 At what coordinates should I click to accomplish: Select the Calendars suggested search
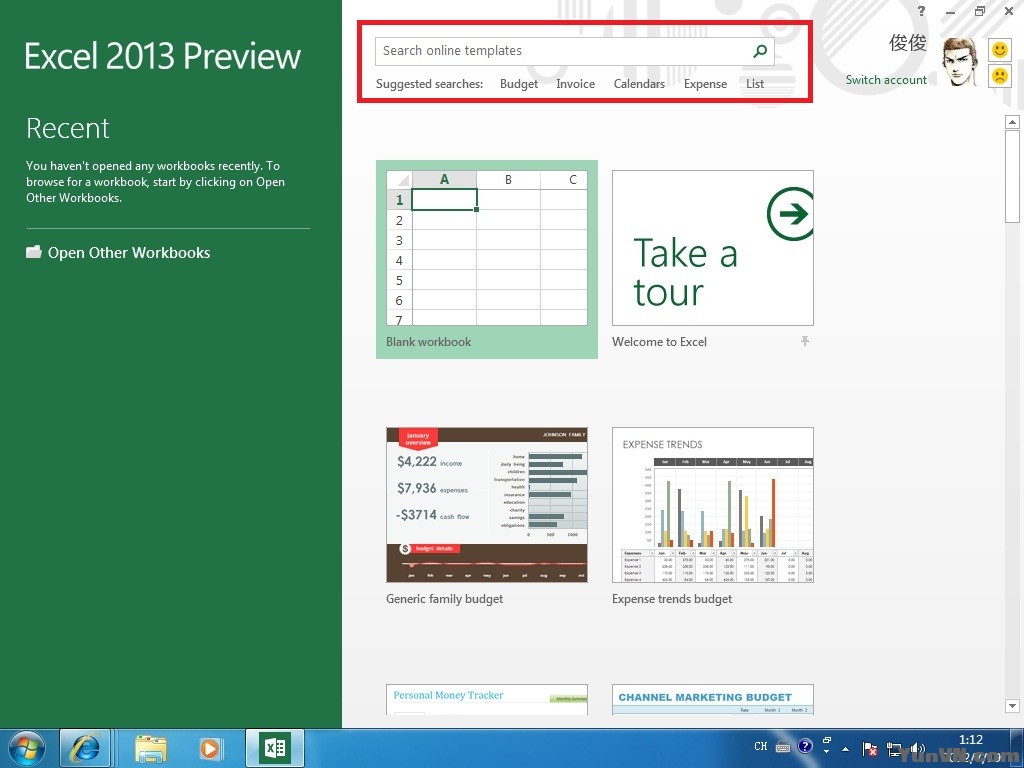639,84
